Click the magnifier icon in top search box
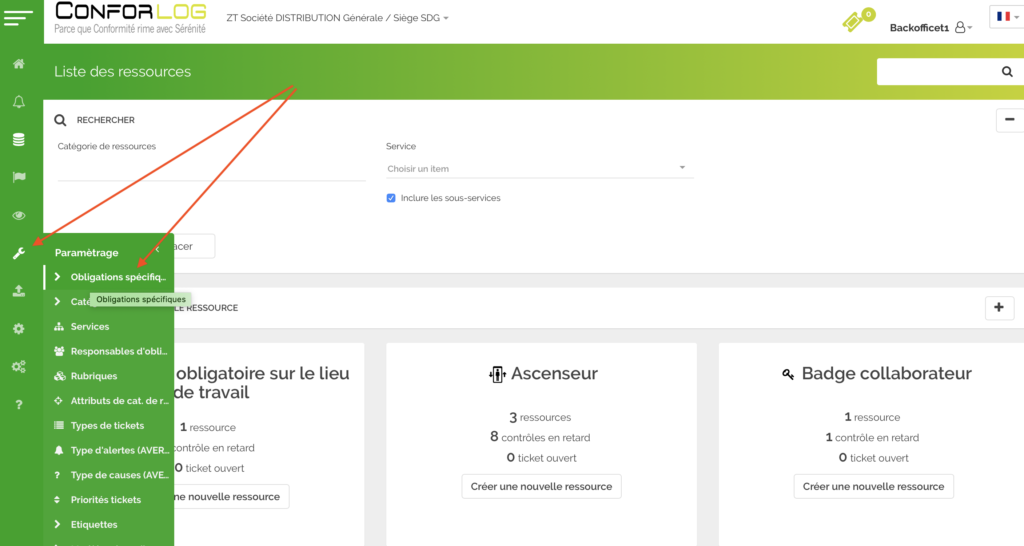 pos(1006,72)
